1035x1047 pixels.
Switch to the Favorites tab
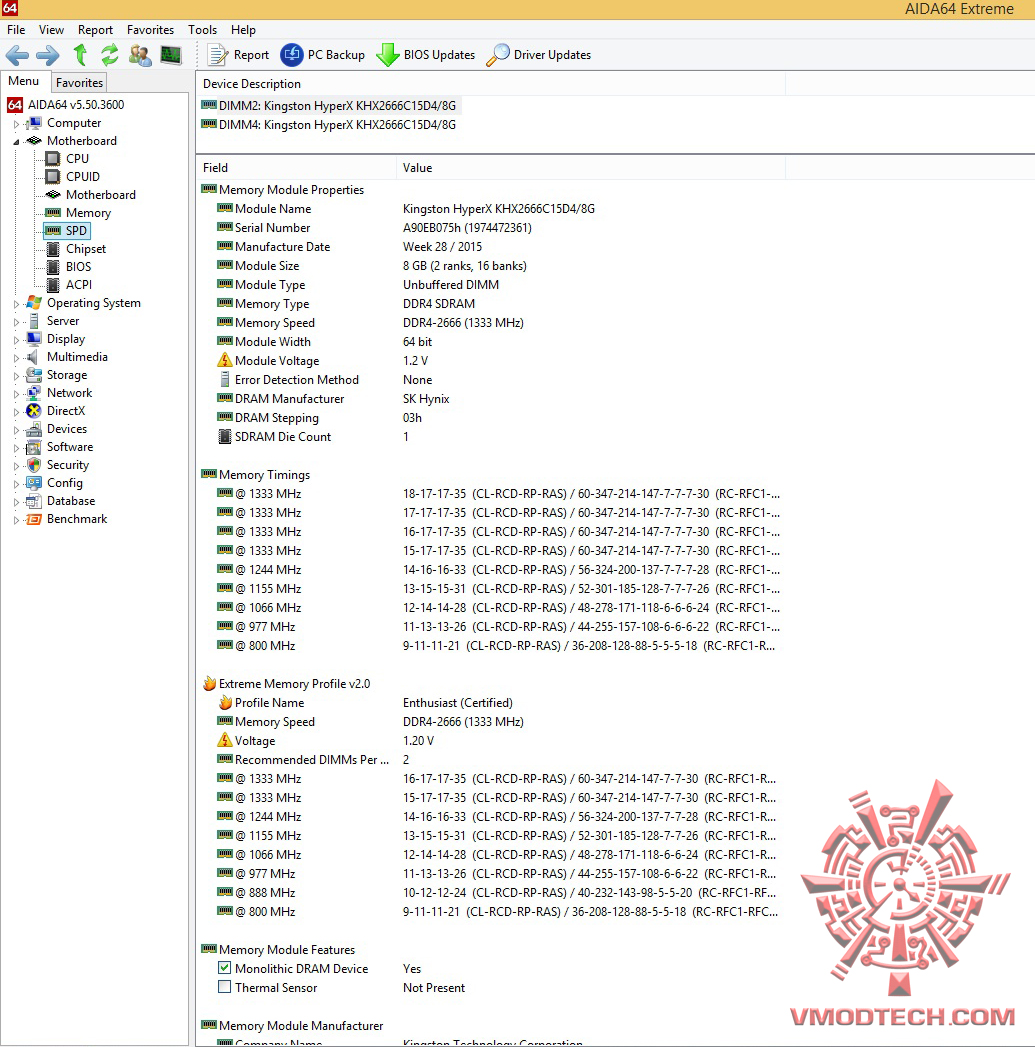pos(79,83)
